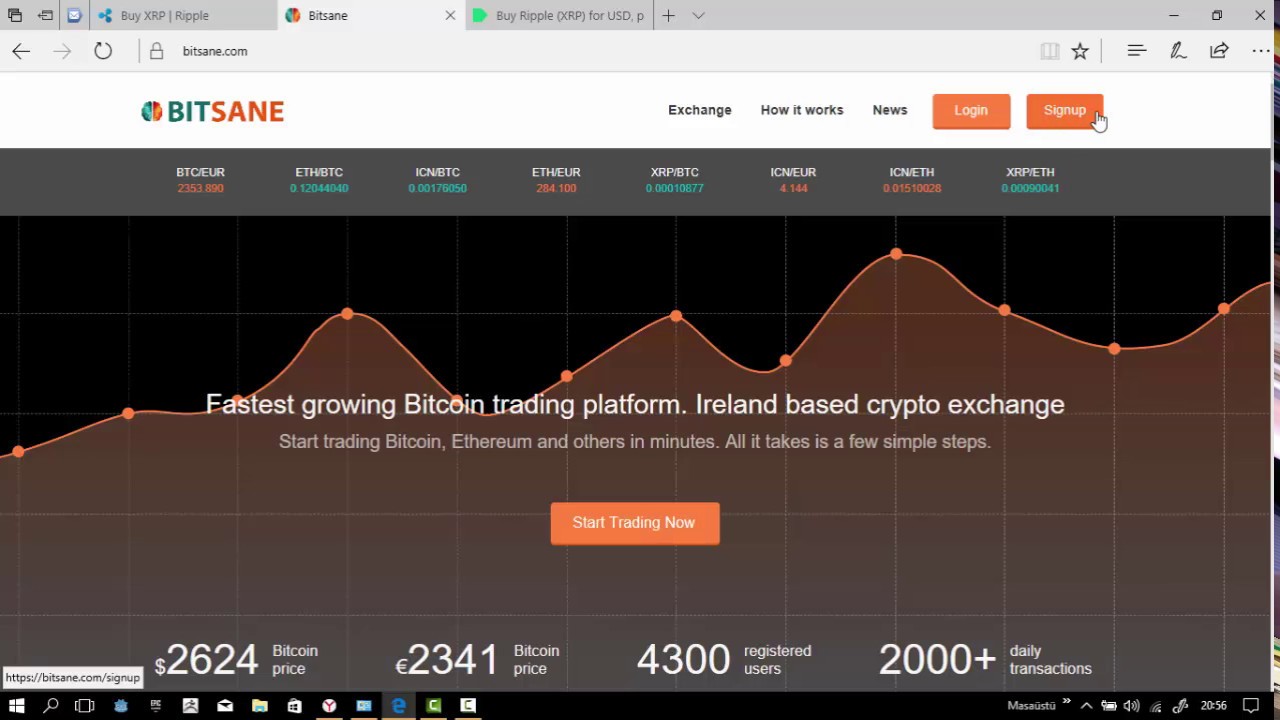Select ICN/BTC ticker pair
Image resolution: width=1280 pixels, height=720 pixels.
437,180
